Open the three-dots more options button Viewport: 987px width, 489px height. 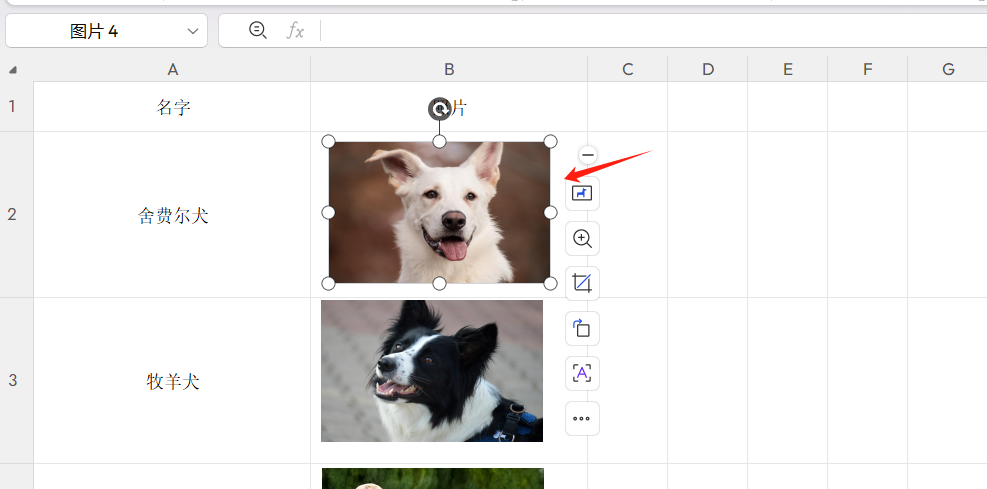(x=582, y=418)
